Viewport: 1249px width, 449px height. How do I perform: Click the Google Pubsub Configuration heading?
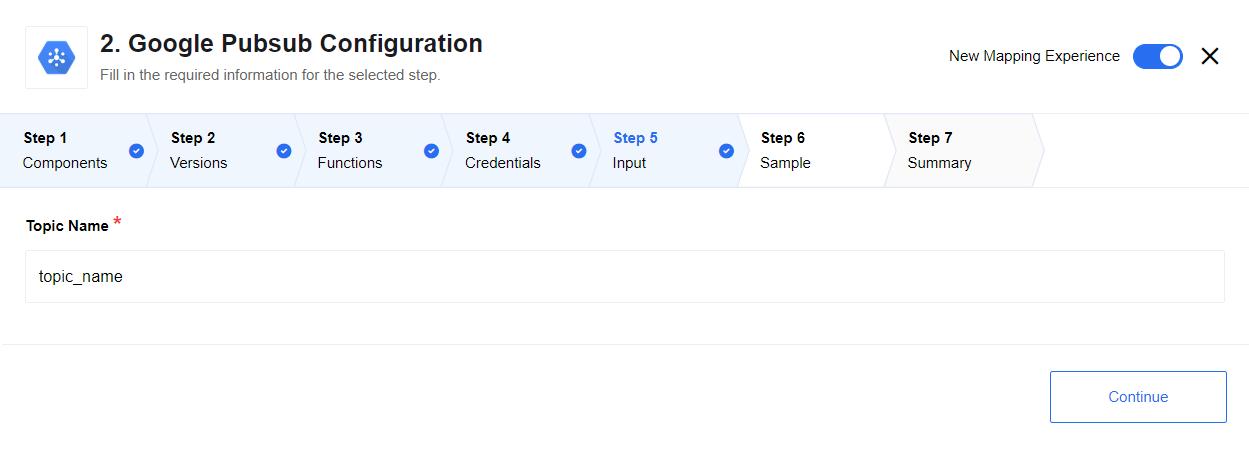[x=291, y=44]
